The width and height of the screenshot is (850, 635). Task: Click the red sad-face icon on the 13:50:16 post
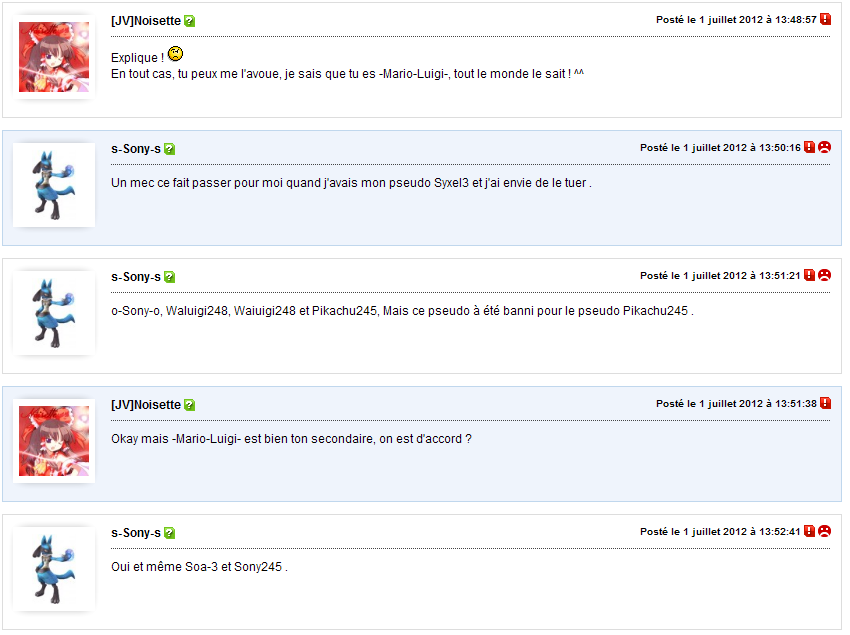point(825,147)
